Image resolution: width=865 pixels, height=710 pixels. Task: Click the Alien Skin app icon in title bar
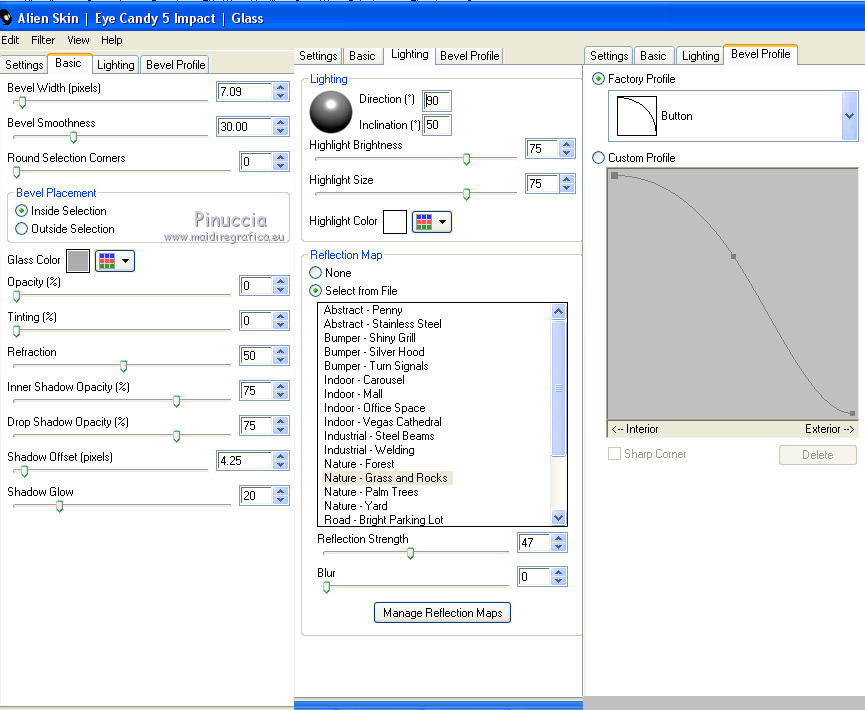pyautogui.click(x=7, y=18)
